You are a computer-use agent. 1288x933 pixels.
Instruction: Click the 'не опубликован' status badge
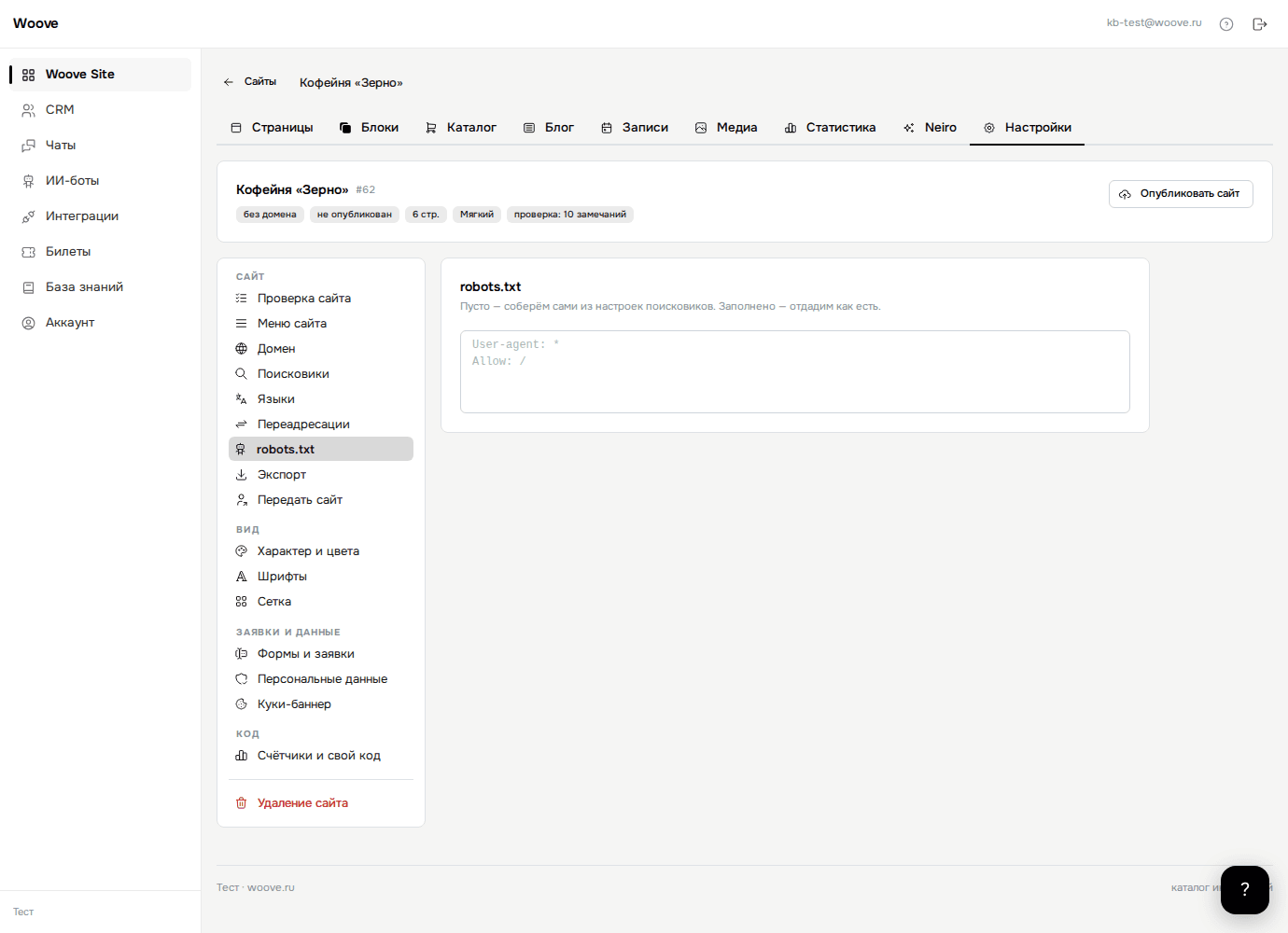(355, 215)
